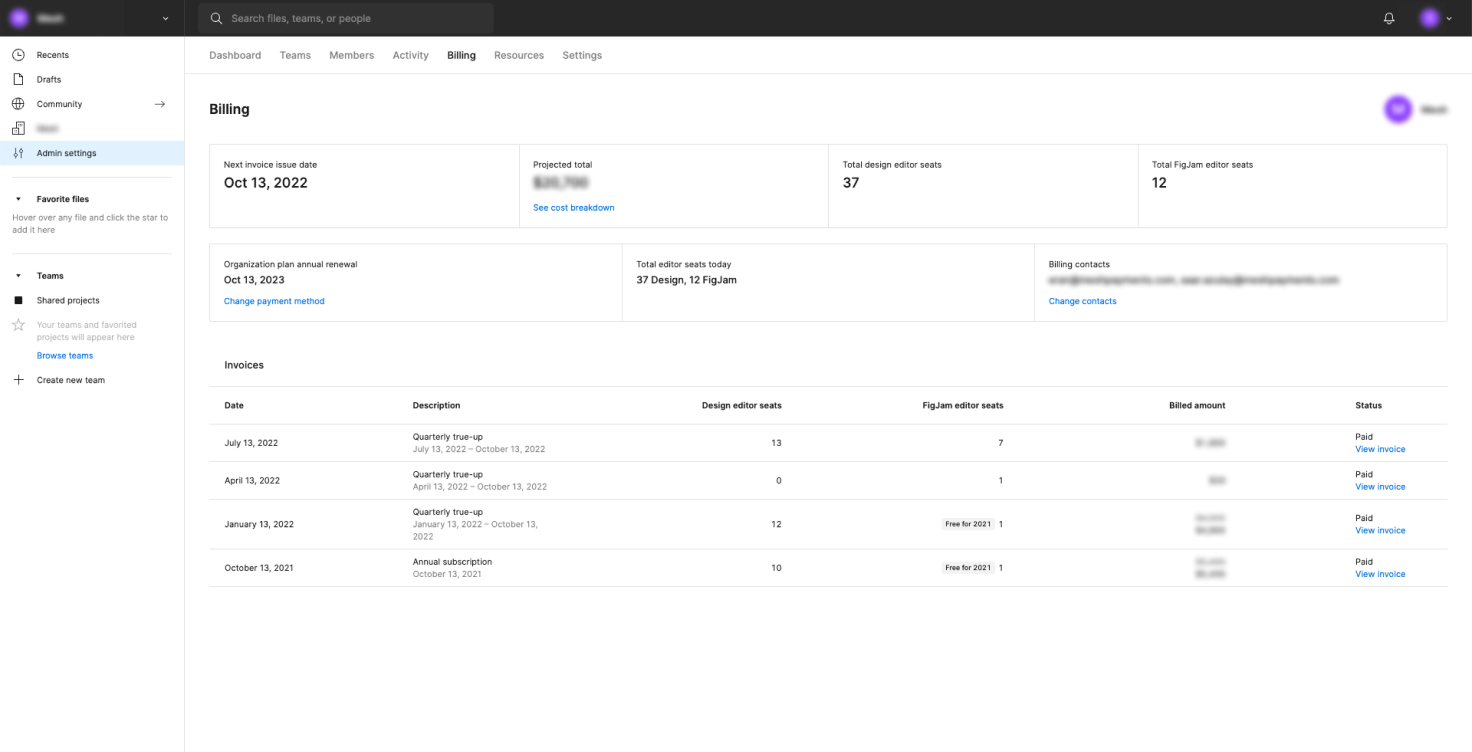Open the See cost breakdown link
The height and width of the screenshot is (752, 1472).
tap(573, 208)
